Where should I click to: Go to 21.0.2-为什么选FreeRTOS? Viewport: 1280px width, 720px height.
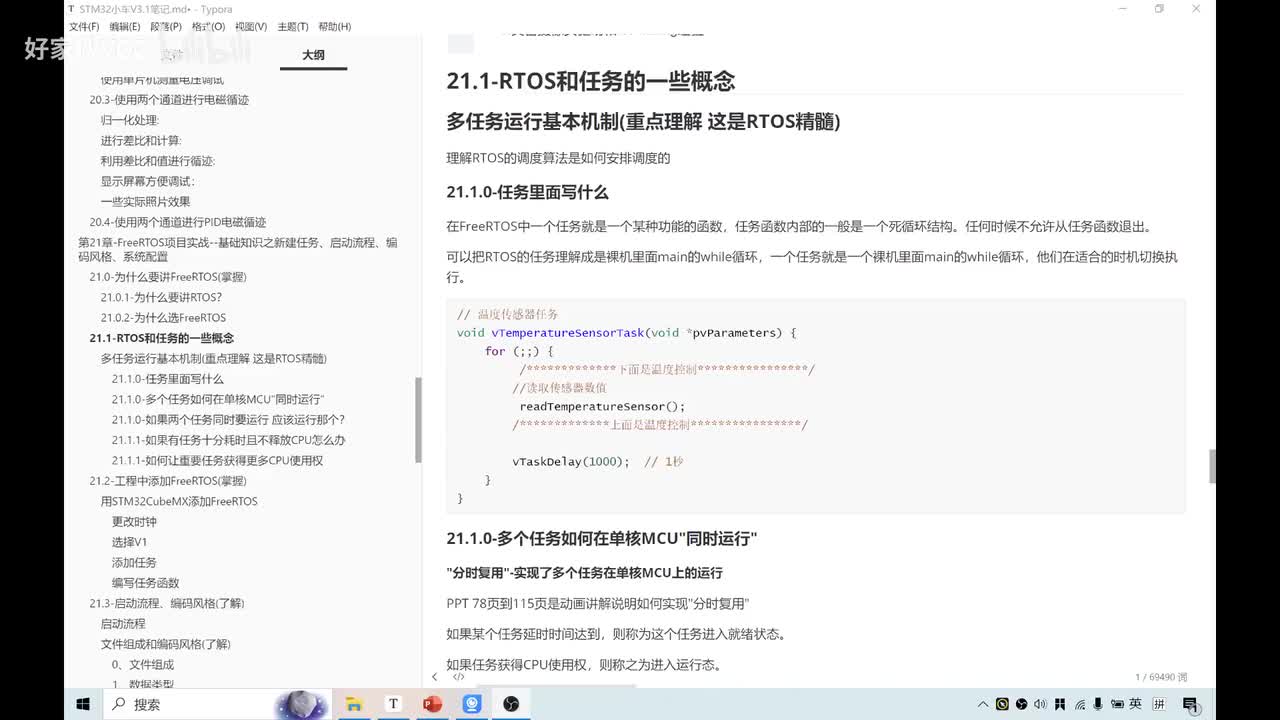point(163,318)
